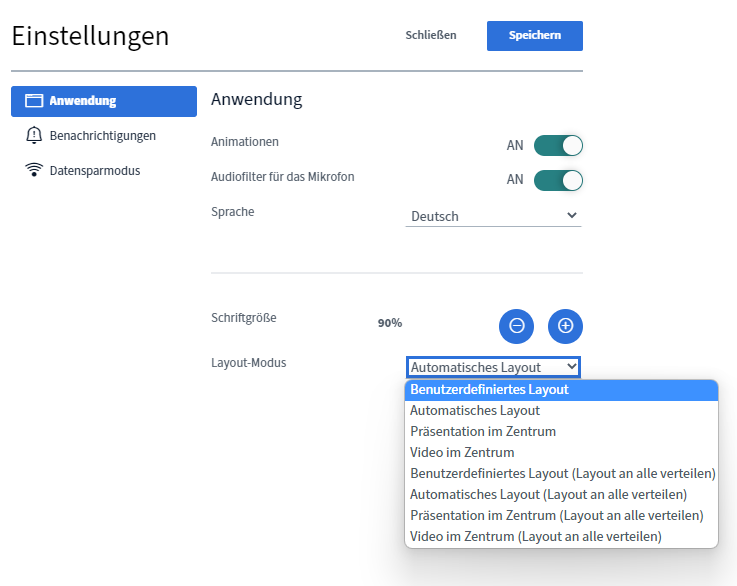The height and width of the screenshot is (586, 737).
Task: Click the Datensparmodus wifi icon
Action: point(34,170)
